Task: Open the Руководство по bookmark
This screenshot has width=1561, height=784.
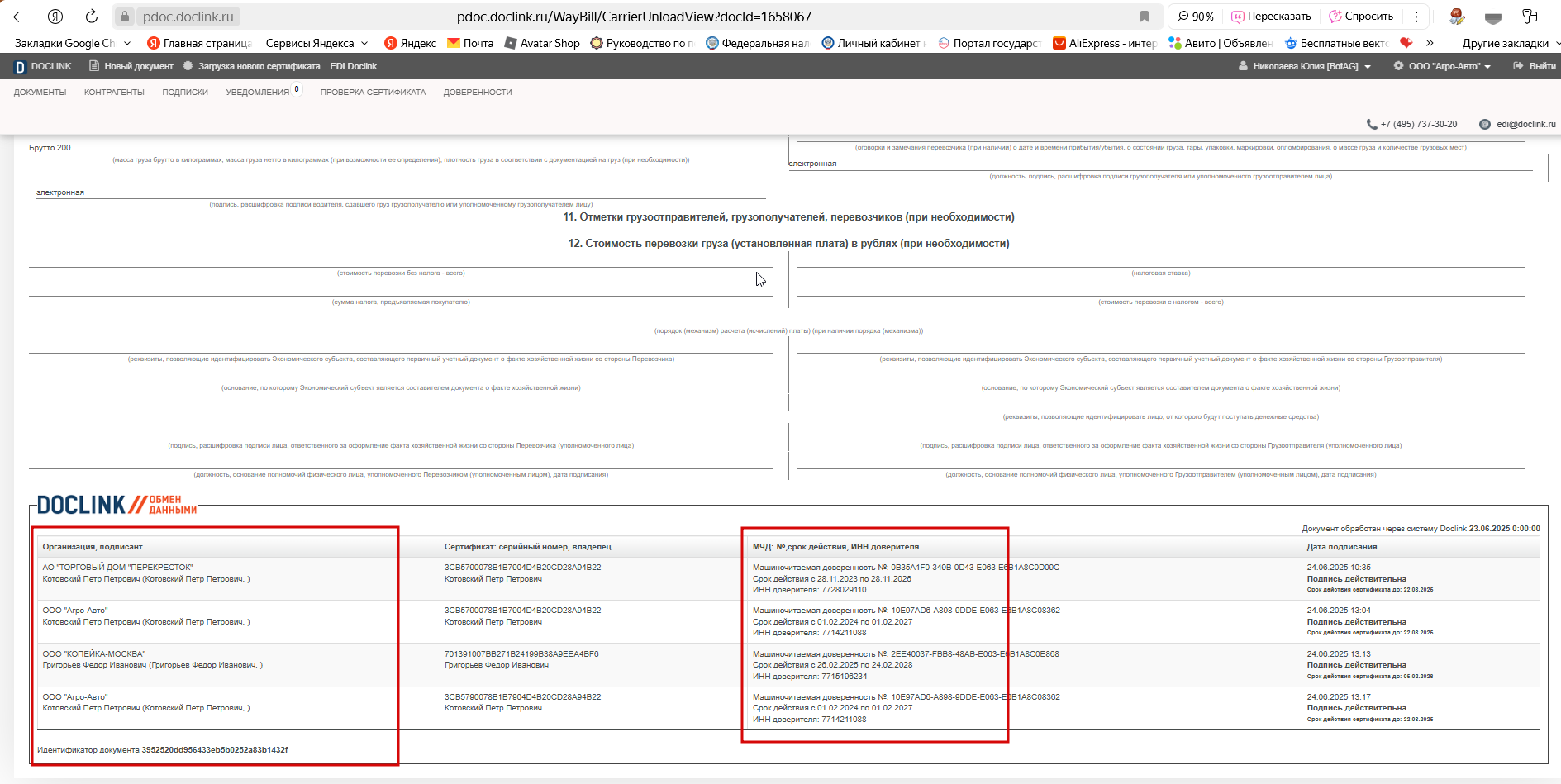Action: click(x=642, y=43)
